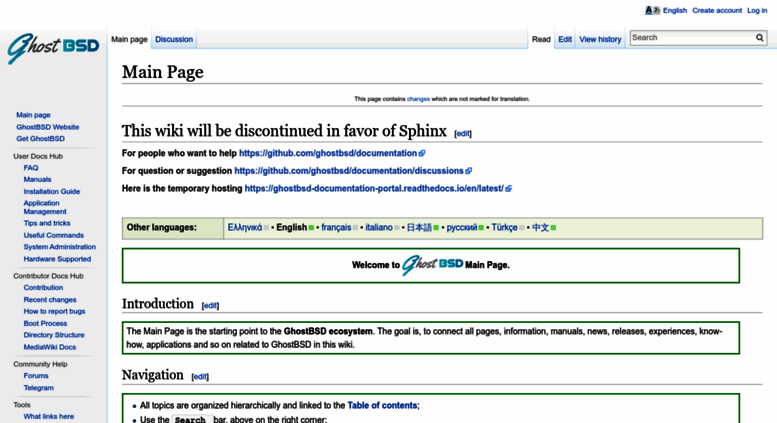
Task: Edit the Navigation section
Action: 200,377
